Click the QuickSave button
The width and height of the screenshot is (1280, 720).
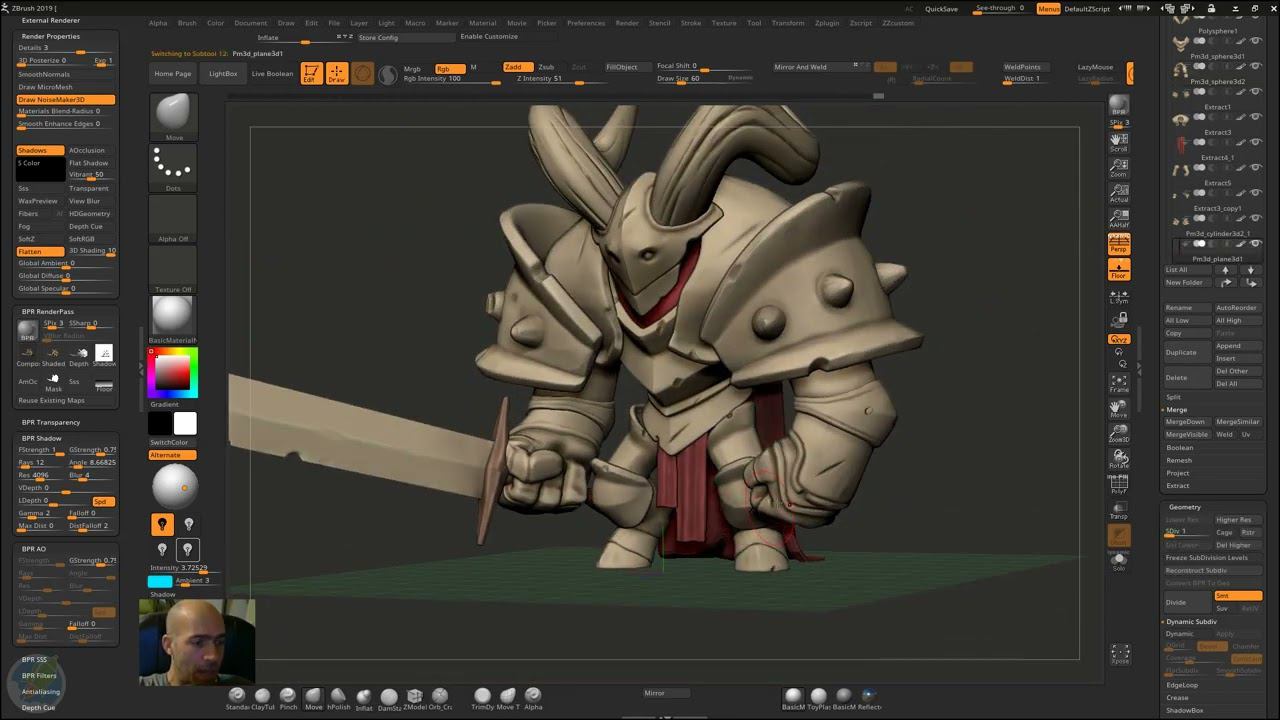941,9
